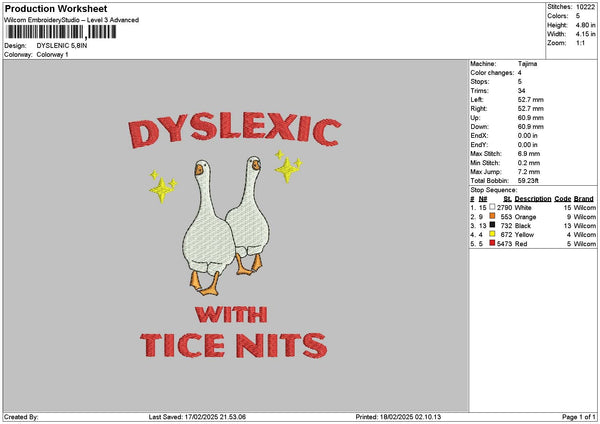Screen dimensions: 600x424
Task: Click the red thread color swatch
Action: [x=492, y=243]
